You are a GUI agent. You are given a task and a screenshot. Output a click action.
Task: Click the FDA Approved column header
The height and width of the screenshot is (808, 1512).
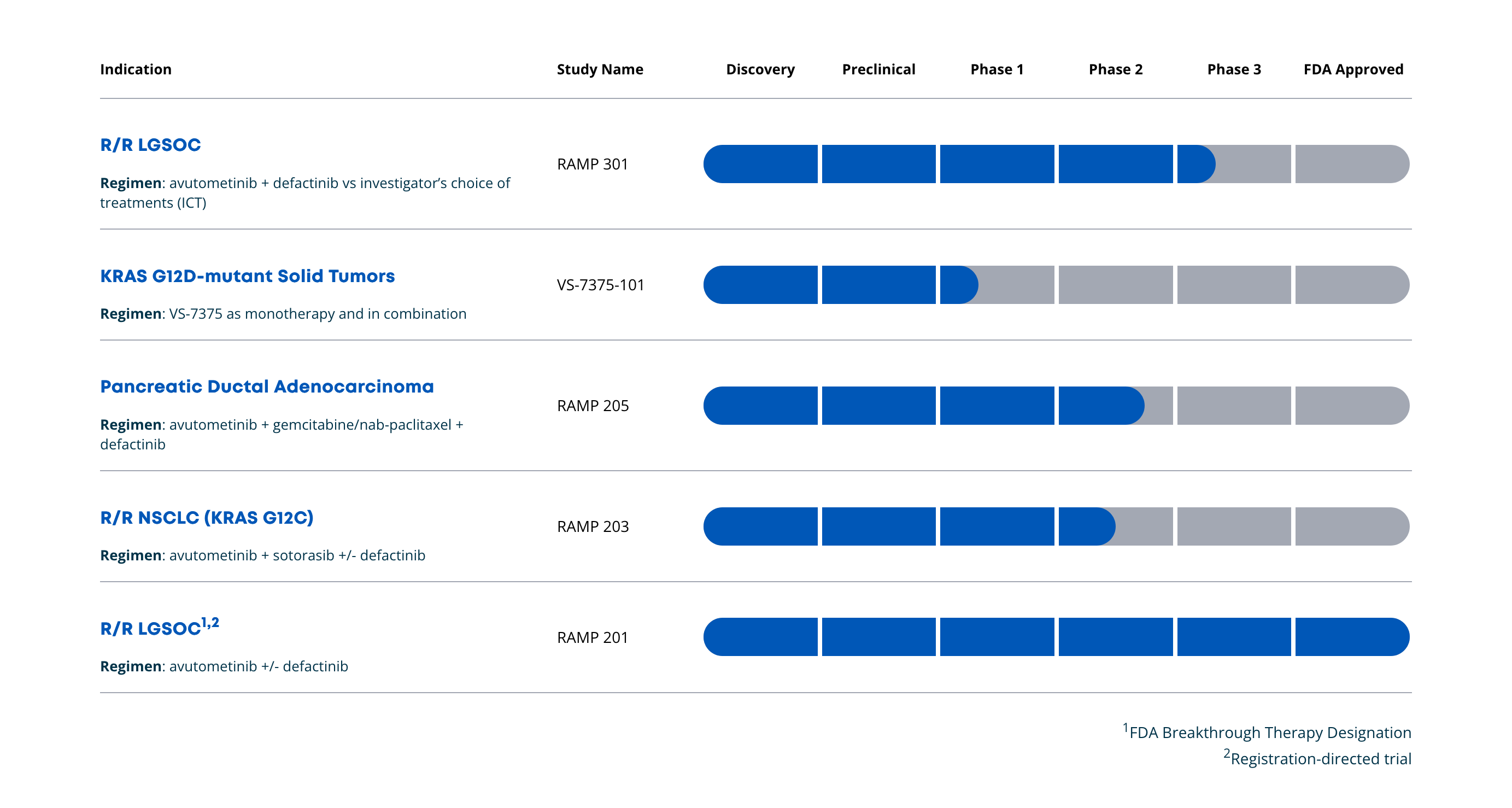(x=1353, y=69)
